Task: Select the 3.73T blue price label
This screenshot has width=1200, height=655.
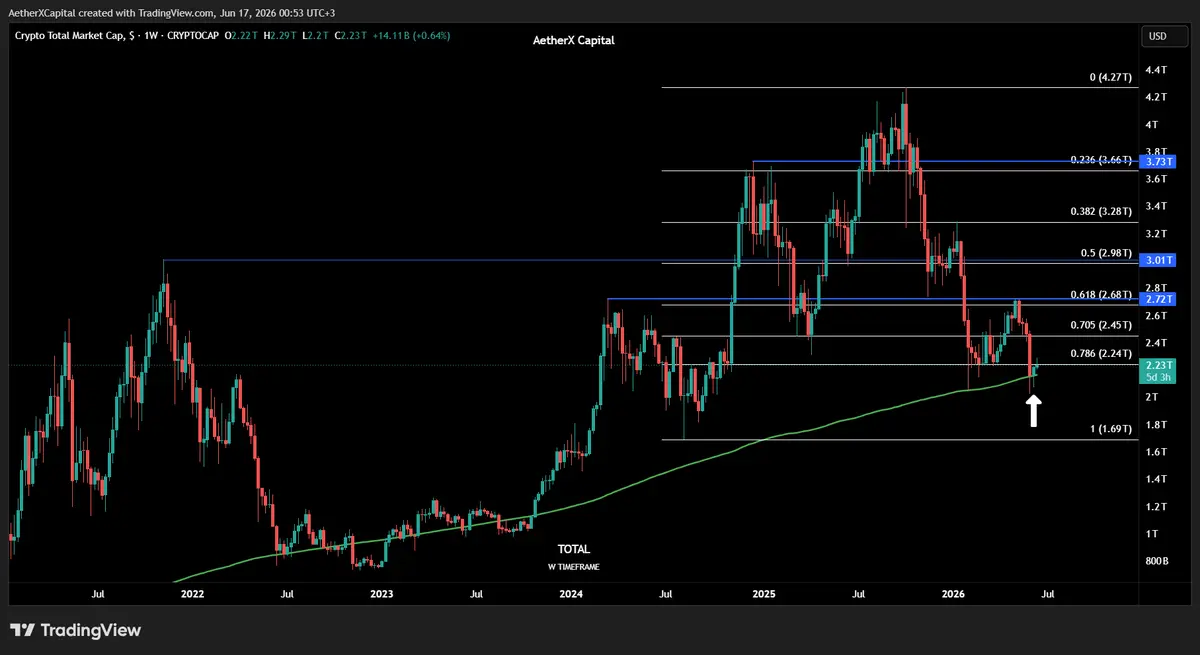Action: 1158,161
